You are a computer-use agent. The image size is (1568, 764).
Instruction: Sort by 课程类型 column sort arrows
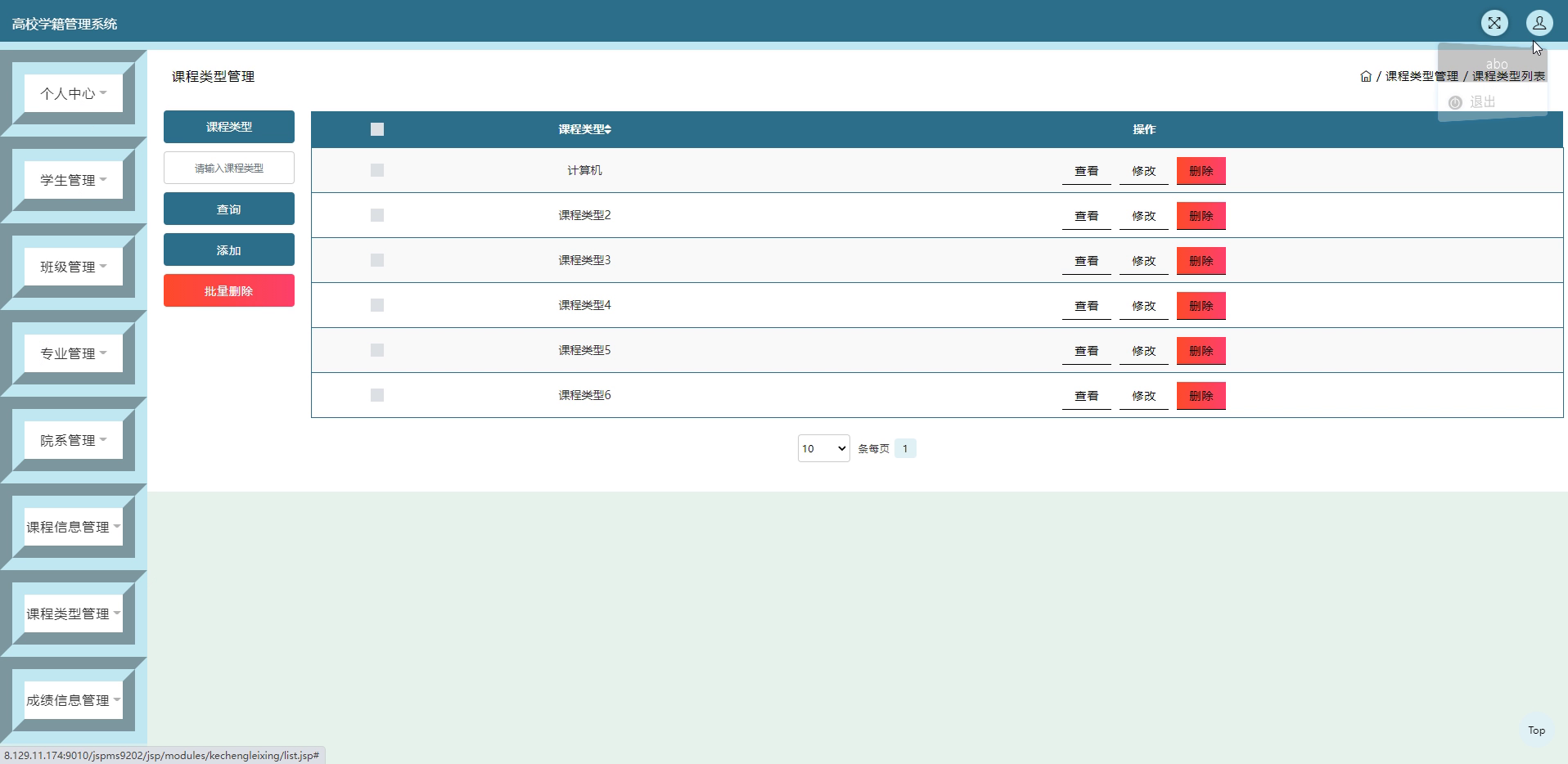pos(608,129)
